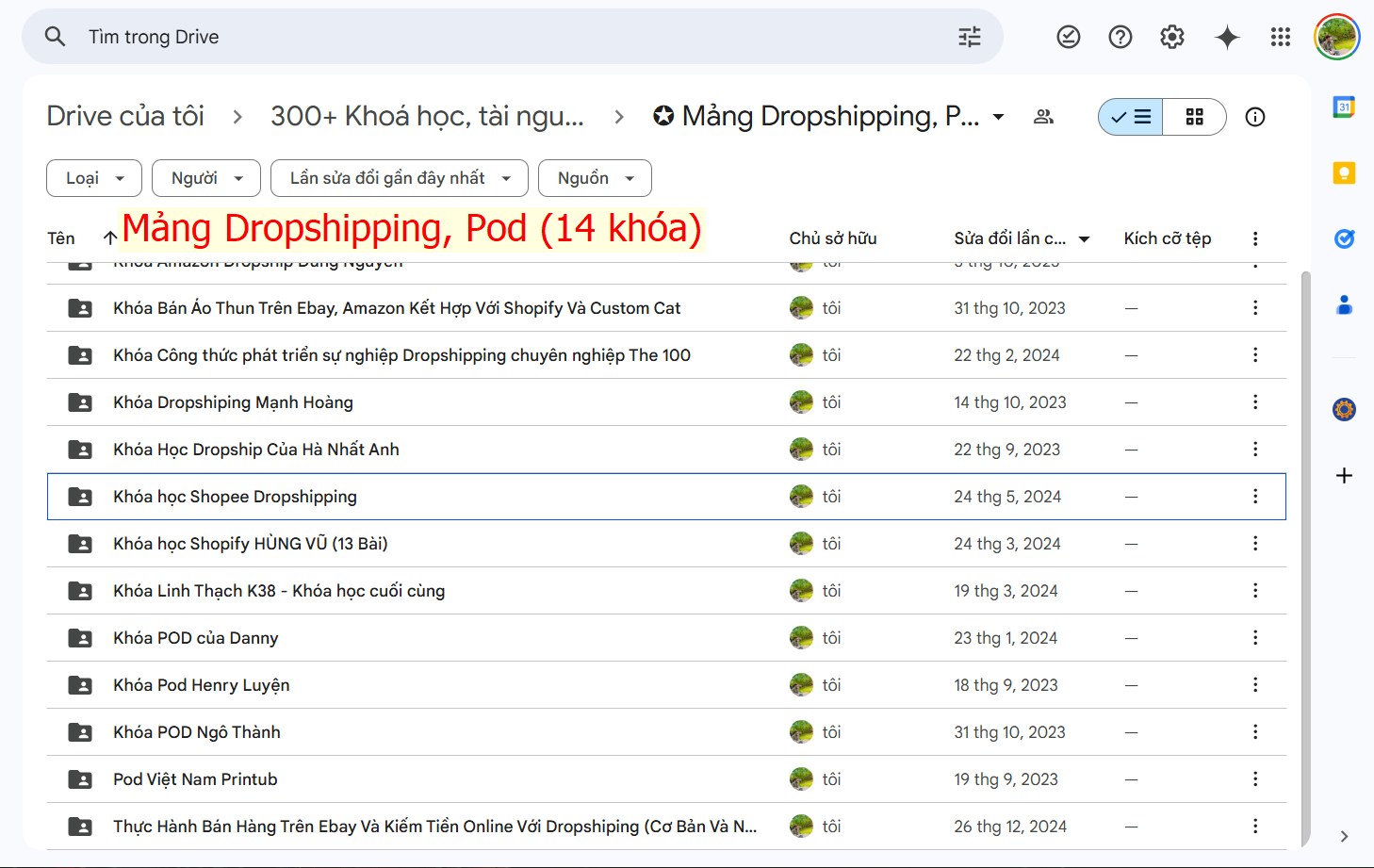
Task: Switch to grid layout view
Action: point(1195,117)
